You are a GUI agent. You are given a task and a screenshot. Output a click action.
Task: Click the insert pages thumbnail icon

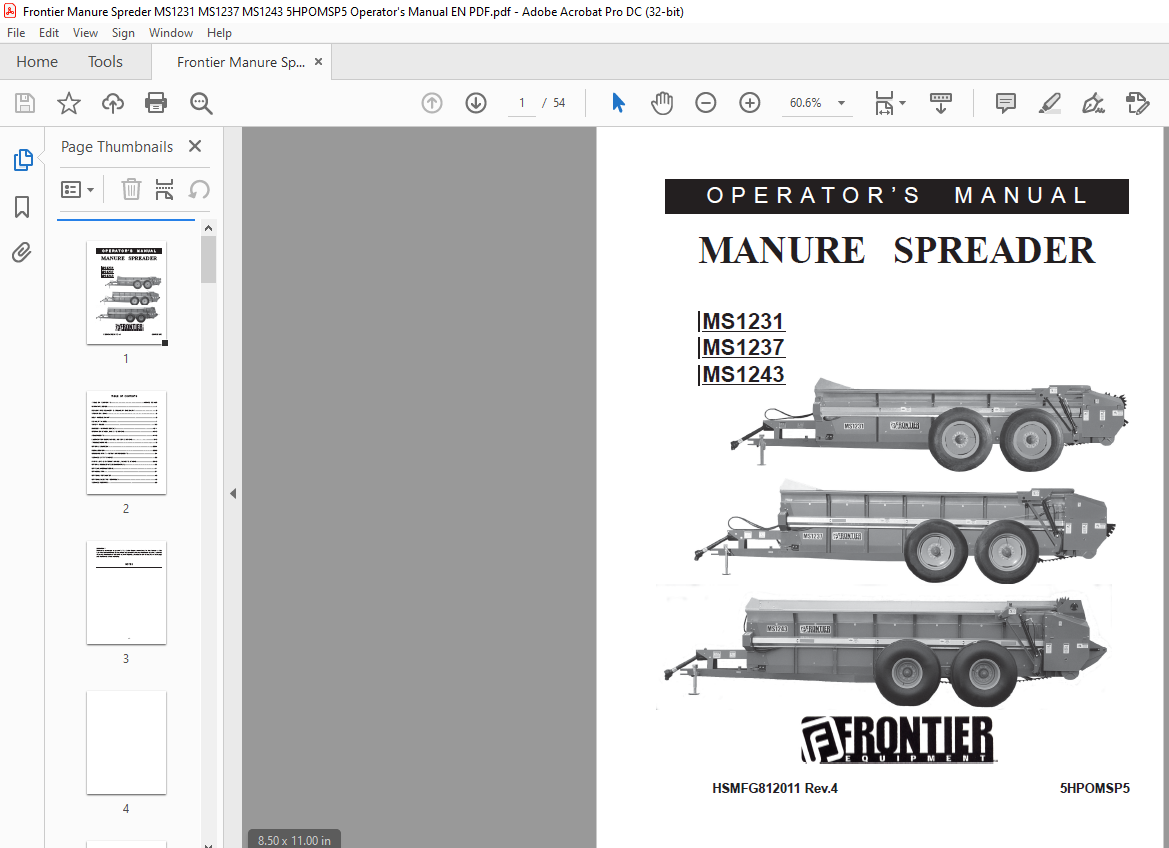click(x=164, y=189)
